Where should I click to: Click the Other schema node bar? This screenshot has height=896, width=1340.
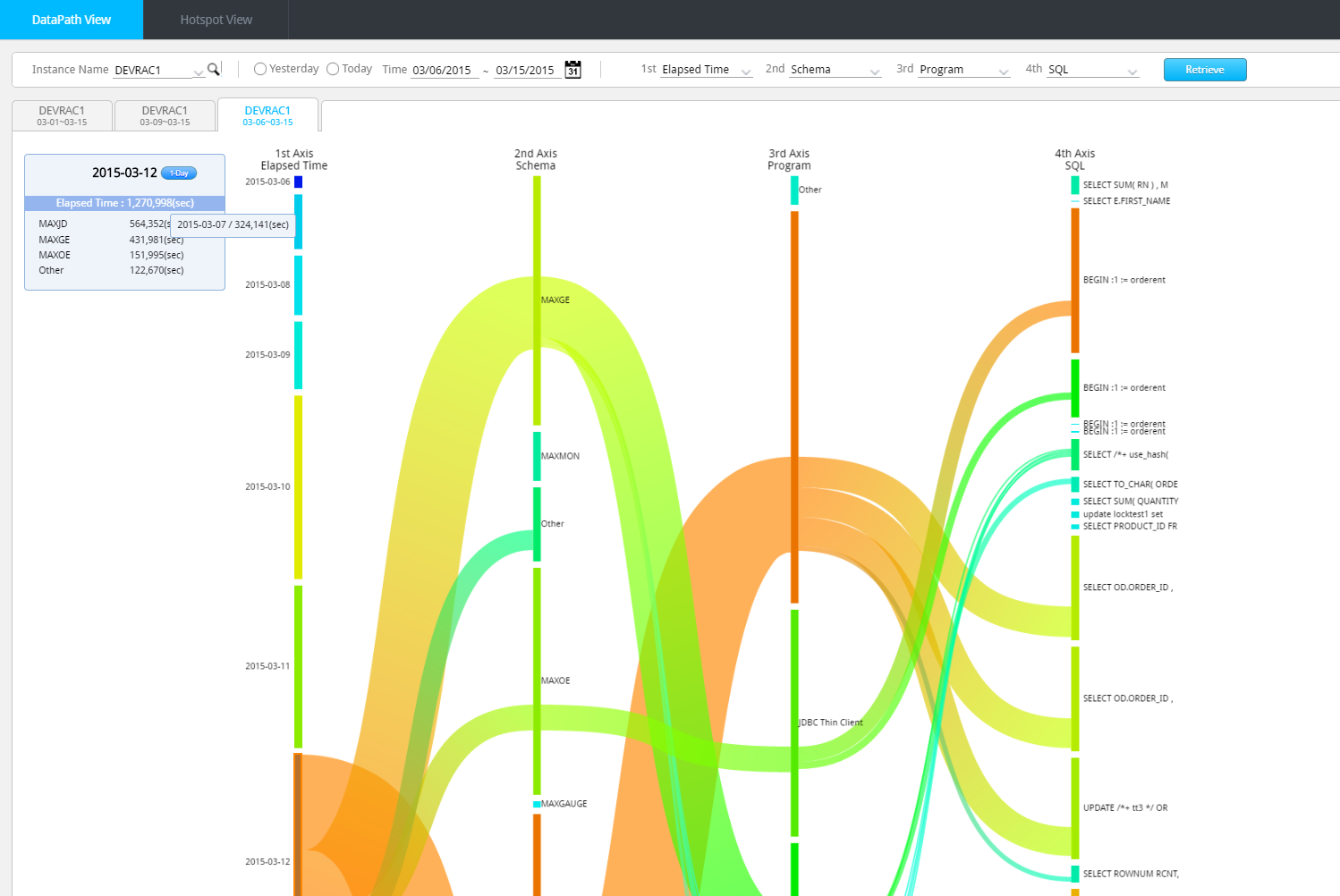click(x=537, y=524)
